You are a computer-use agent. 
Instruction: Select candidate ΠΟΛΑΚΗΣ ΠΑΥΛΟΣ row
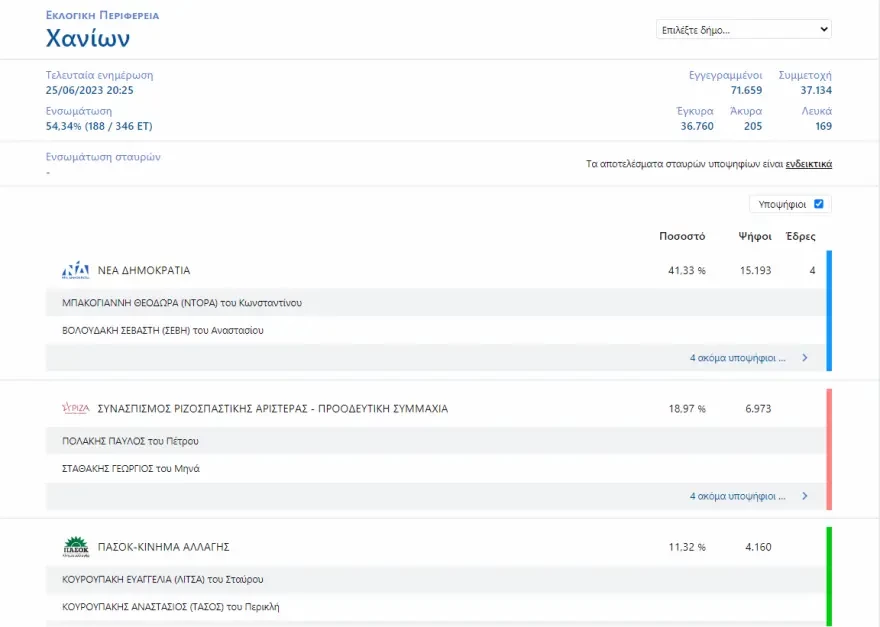pos(130,441)
